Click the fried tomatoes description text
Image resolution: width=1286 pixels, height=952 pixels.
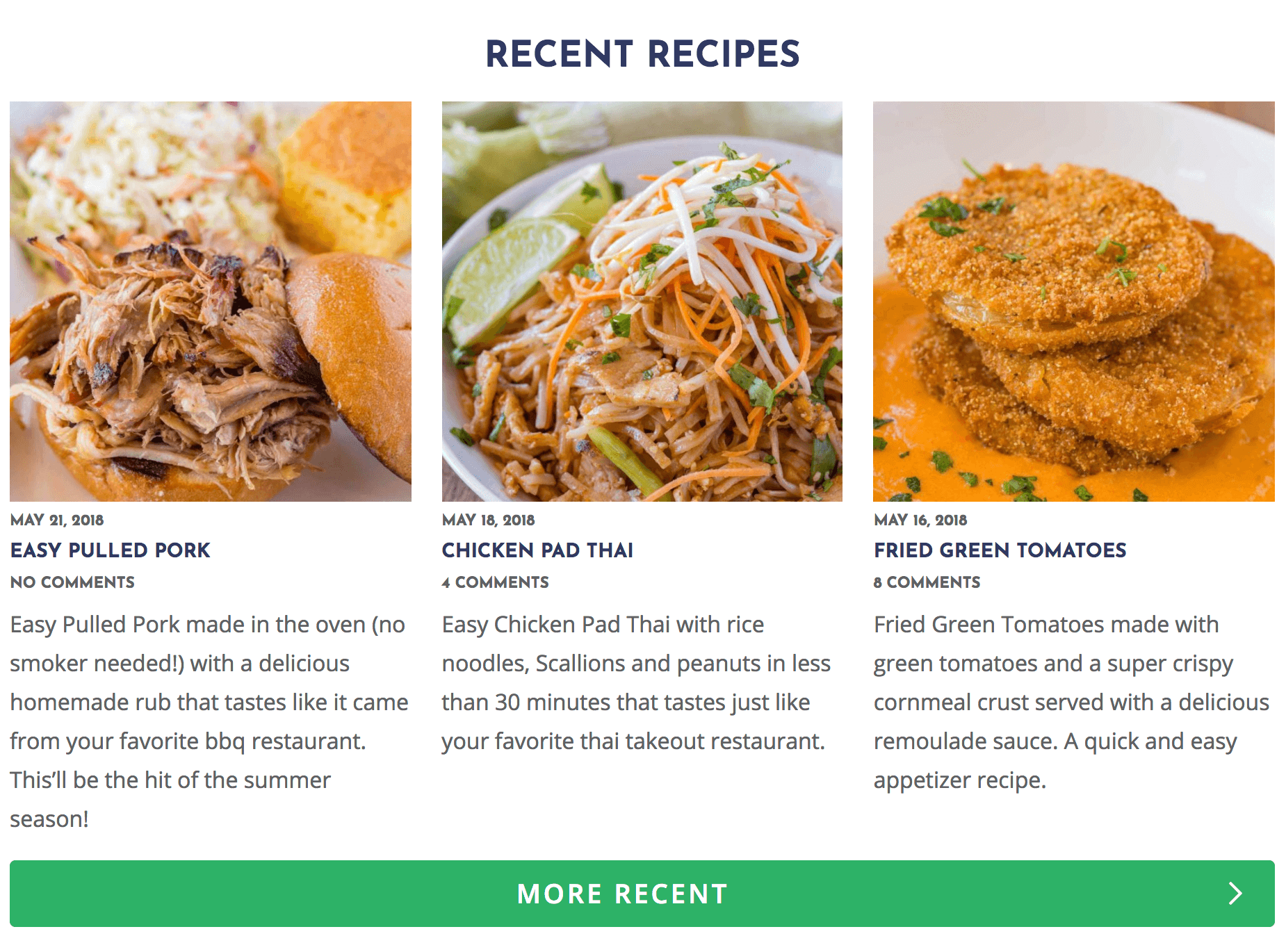click(1072, 702)
